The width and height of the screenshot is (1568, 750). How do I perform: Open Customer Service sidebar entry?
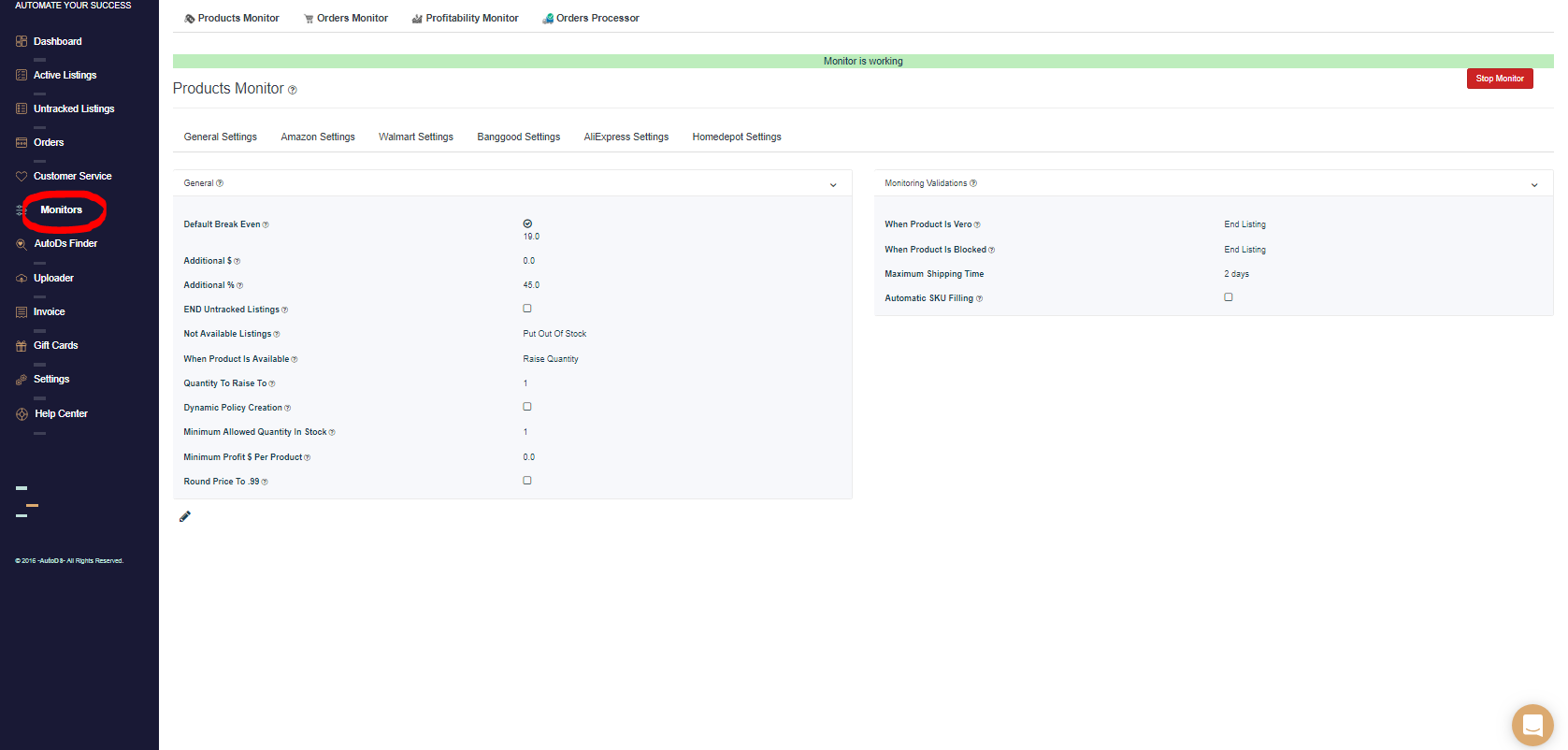point(72,176)
